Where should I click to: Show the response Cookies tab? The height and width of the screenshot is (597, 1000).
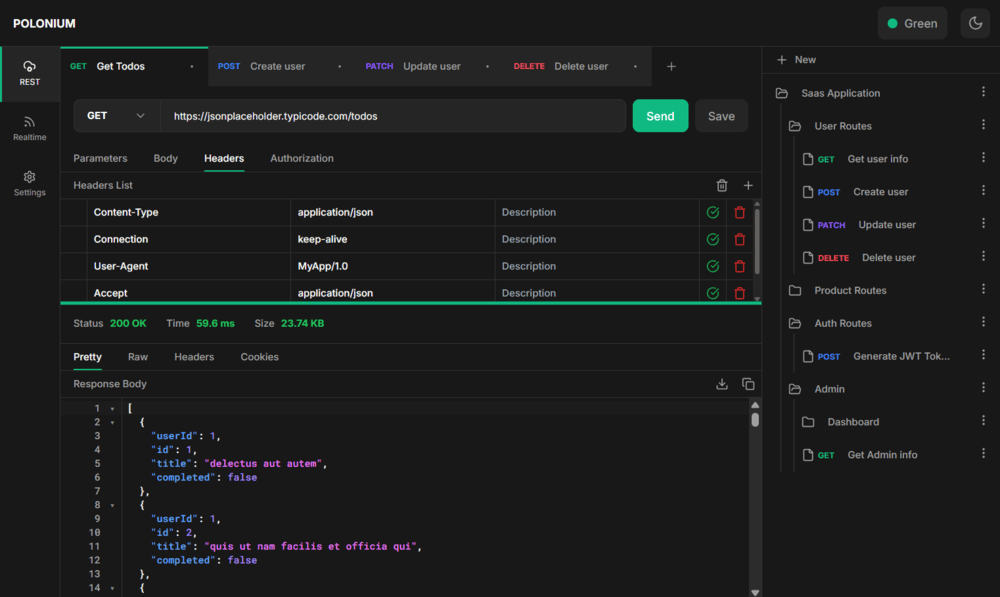point(260,357)
